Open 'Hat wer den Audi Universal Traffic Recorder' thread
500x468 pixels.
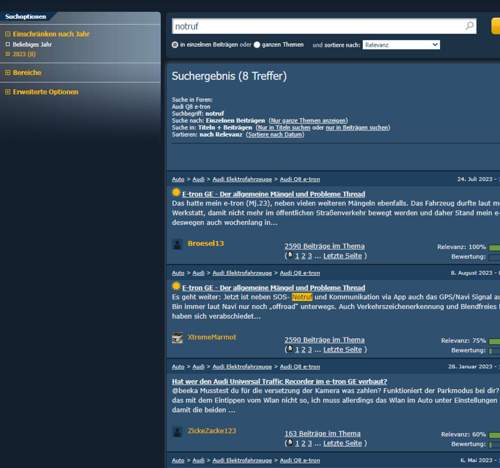coord(279,381)
